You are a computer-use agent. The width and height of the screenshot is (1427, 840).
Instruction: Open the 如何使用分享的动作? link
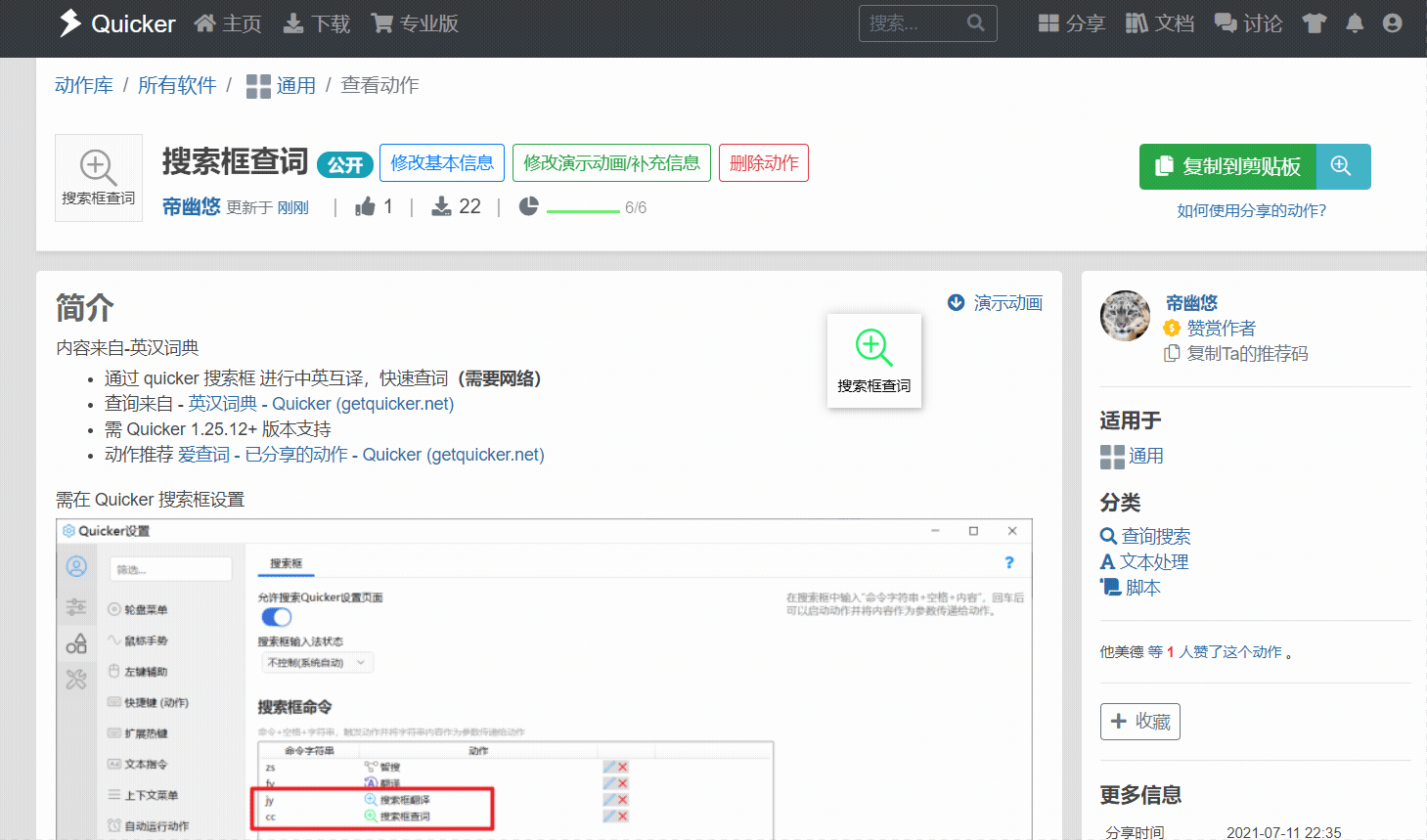click(1251, 210)
